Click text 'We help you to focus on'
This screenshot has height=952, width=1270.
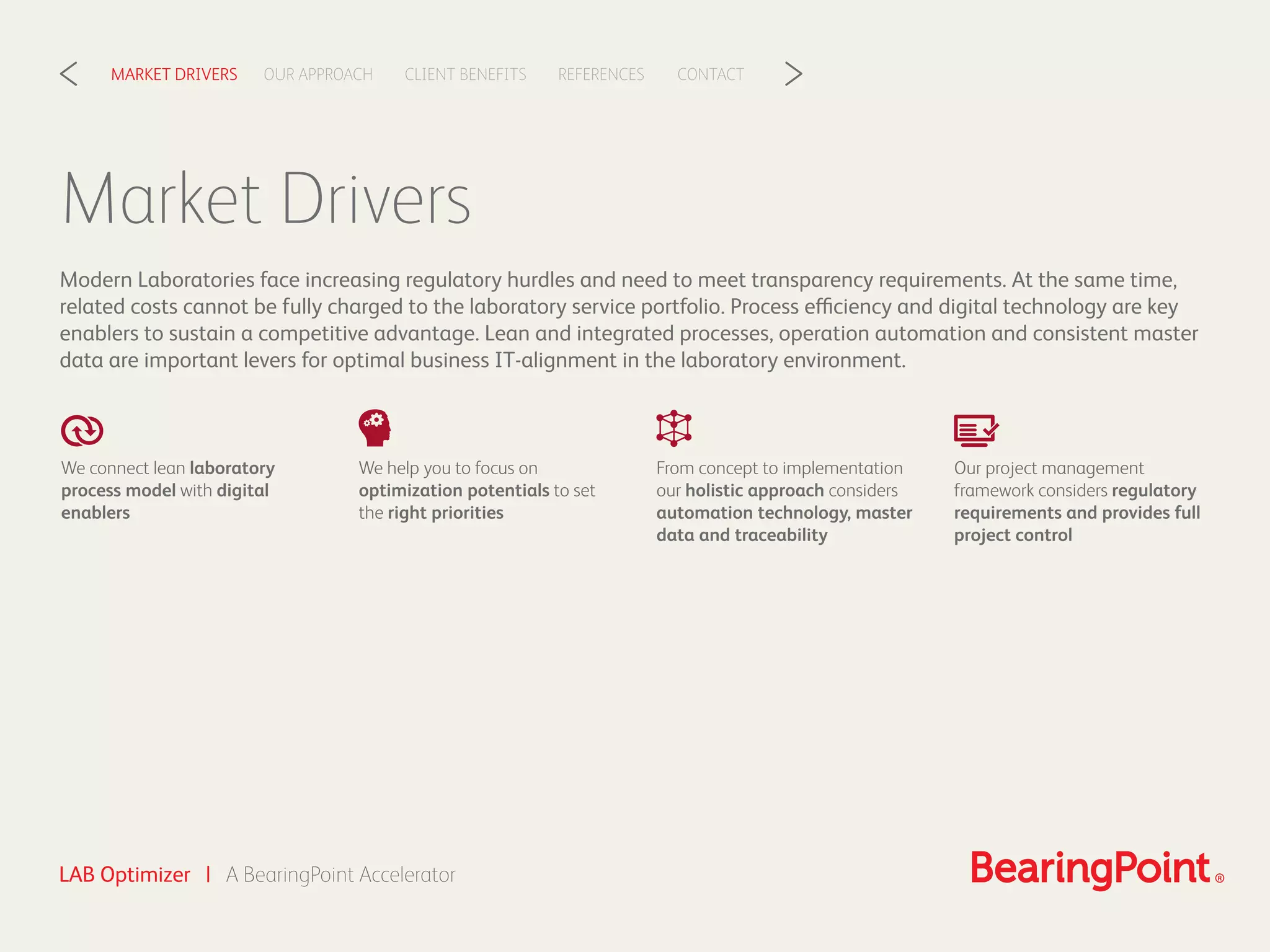(448, 468)
